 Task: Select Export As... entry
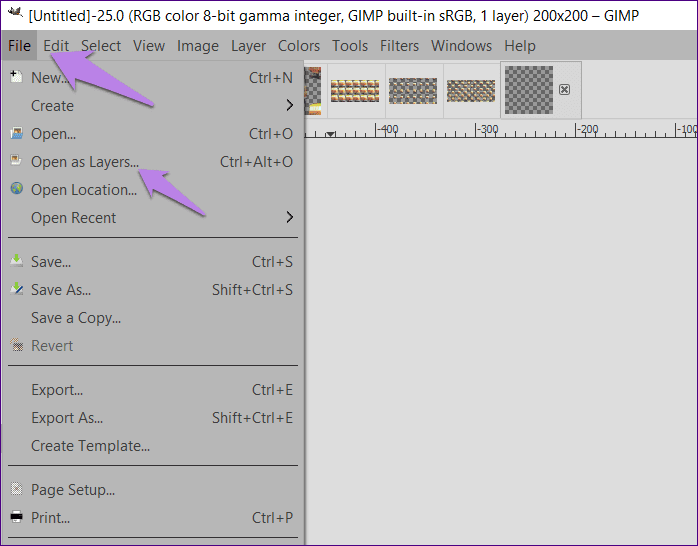[x=153, y=418]
